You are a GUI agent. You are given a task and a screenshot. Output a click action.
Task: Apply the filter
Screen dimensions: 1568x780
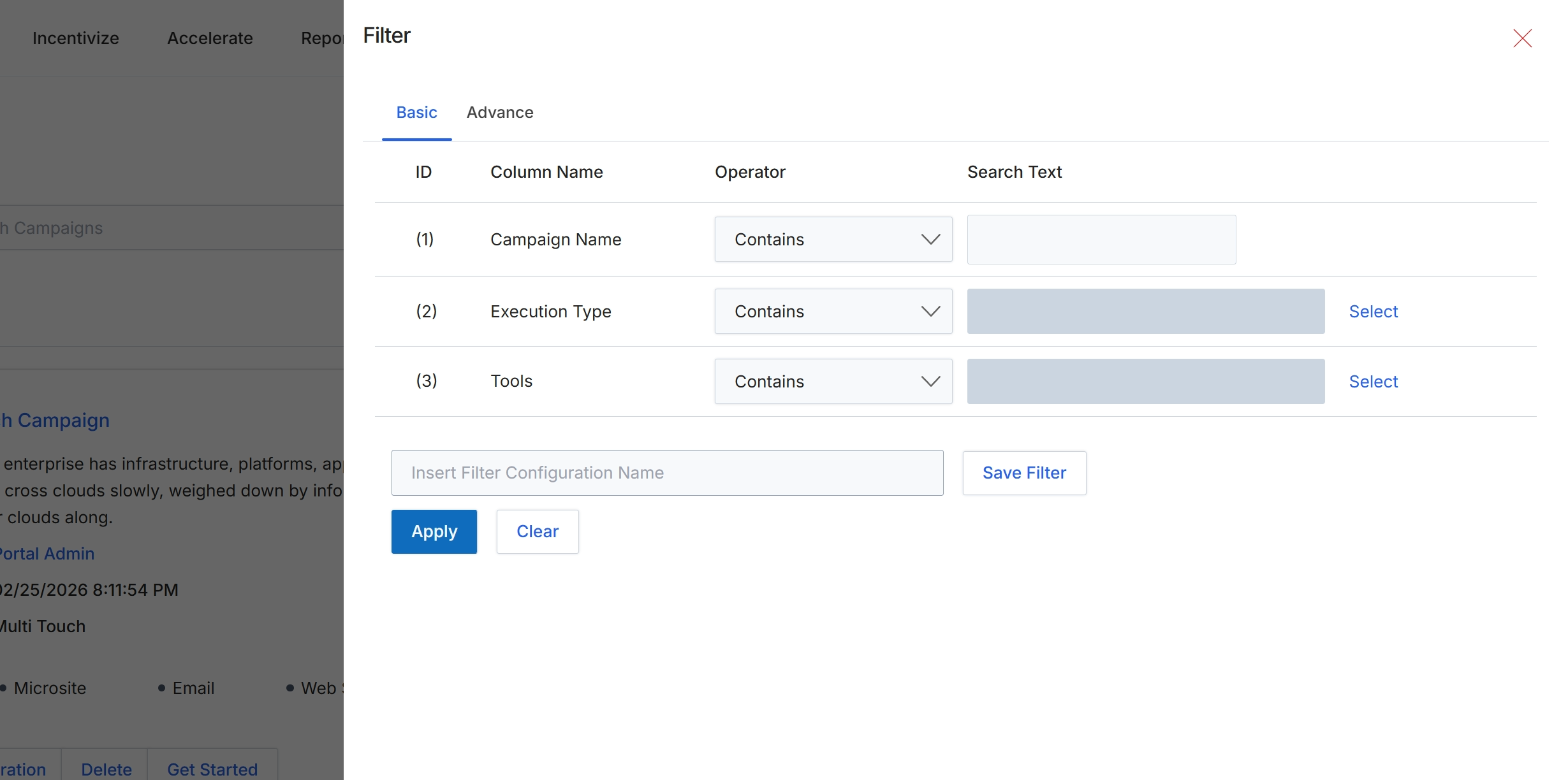(x=434, y=531)
